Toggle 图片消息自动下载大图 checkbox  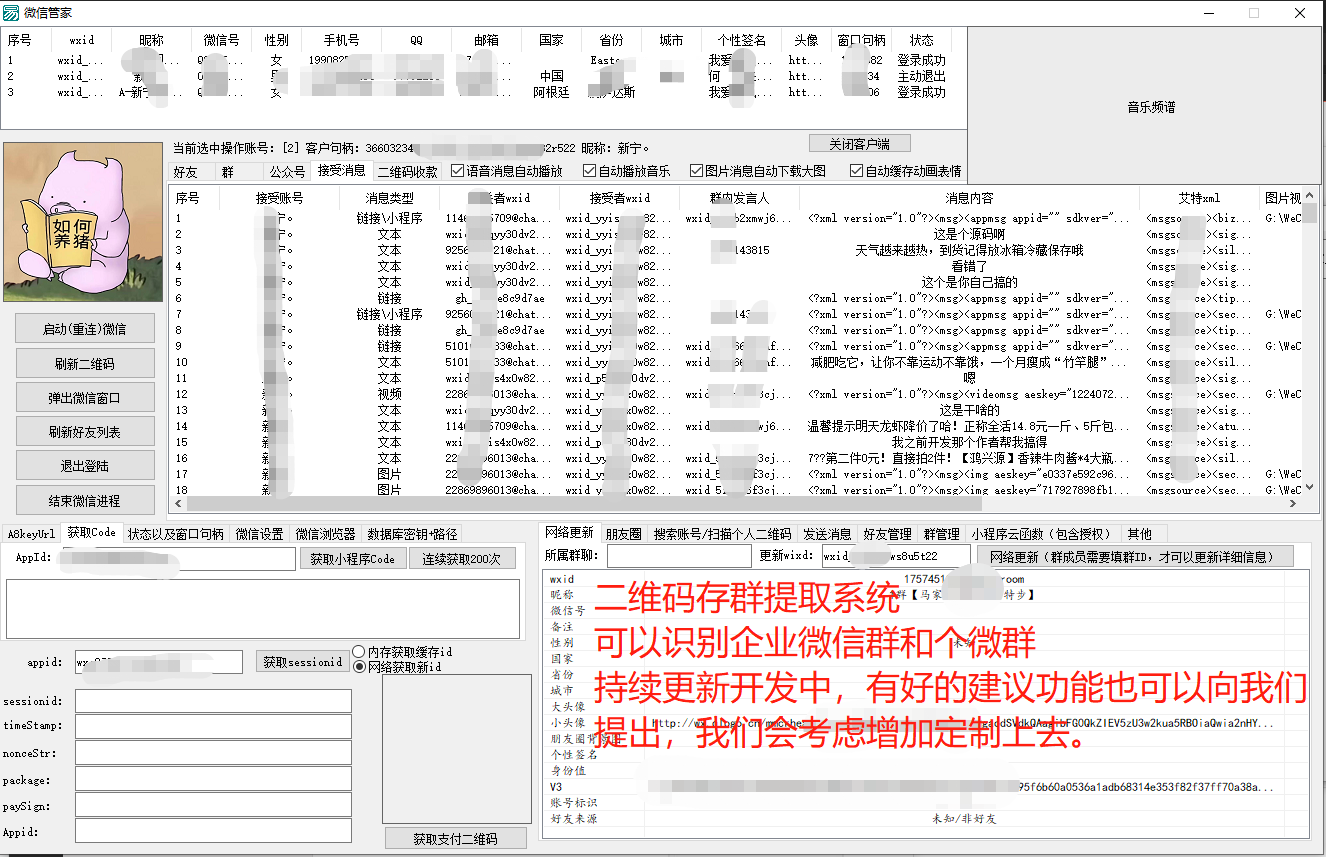pyautogui.click(x=757, y=171)
